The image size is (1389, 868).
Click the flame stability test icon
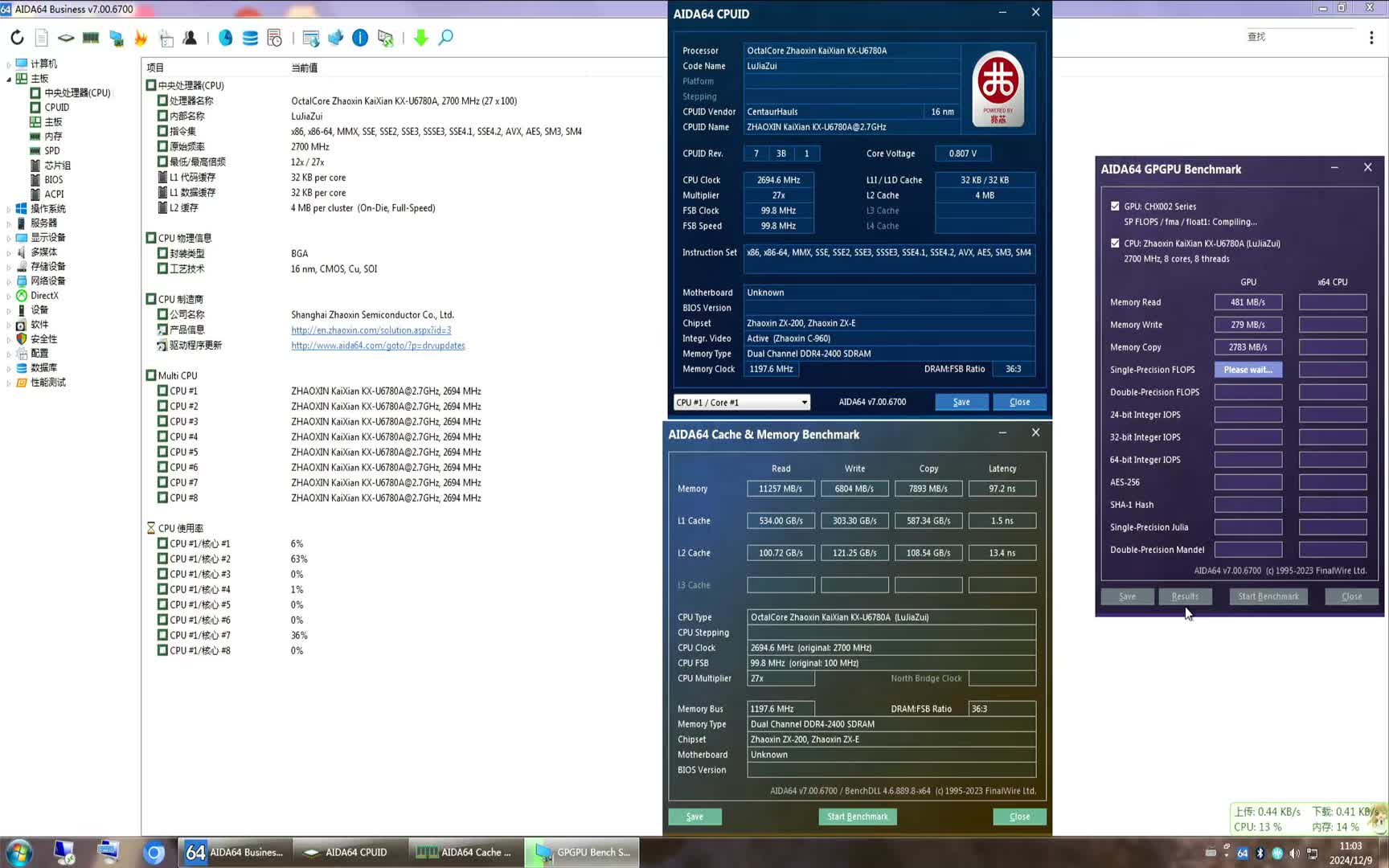click(x=141, y=38)
